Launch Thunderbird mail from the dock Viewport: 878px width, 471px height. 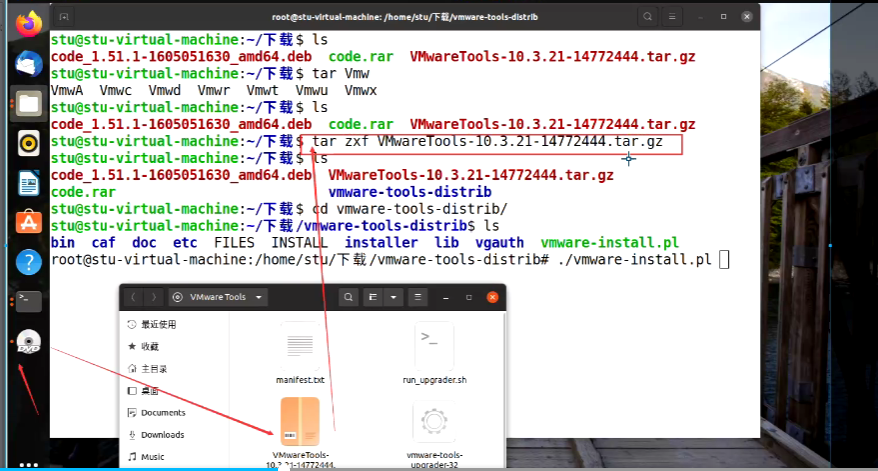pyautogui.click(x=29, y=64)
